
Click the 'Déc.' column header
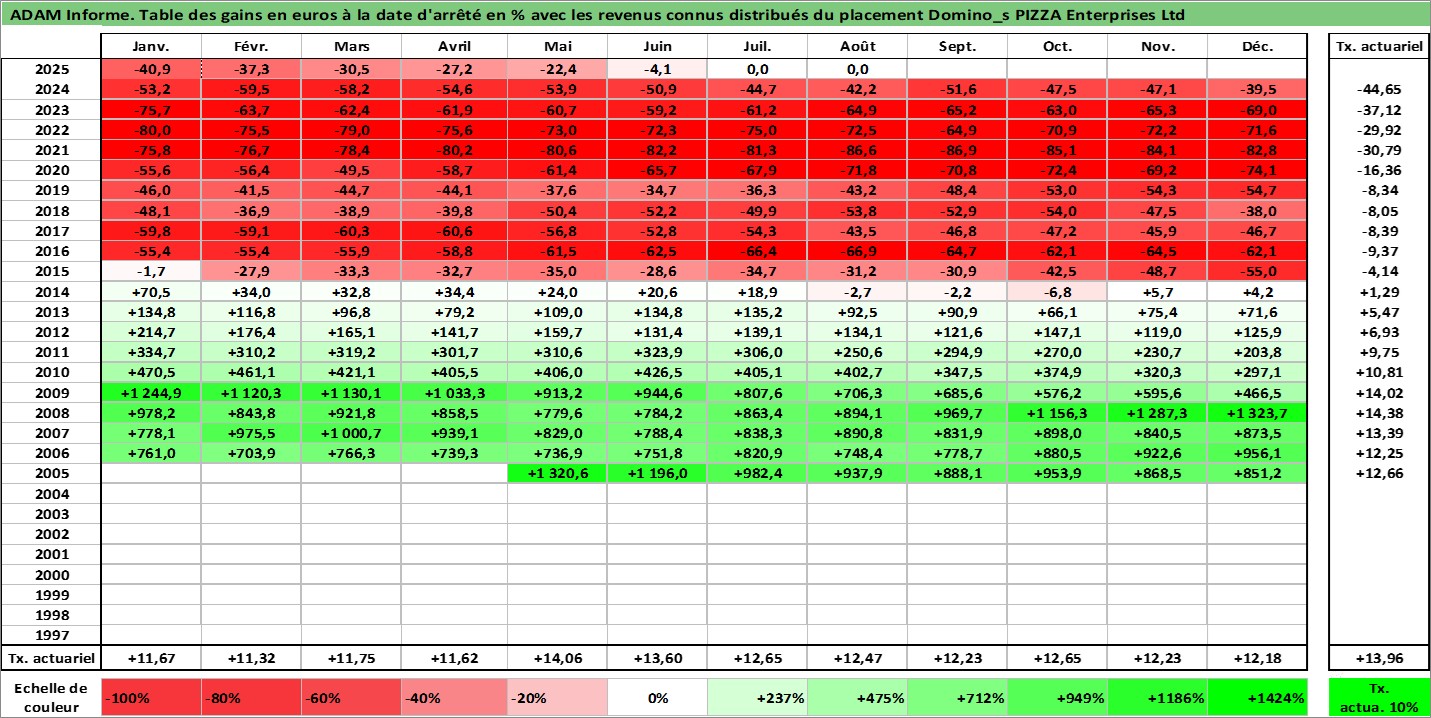coord(1258,47)
